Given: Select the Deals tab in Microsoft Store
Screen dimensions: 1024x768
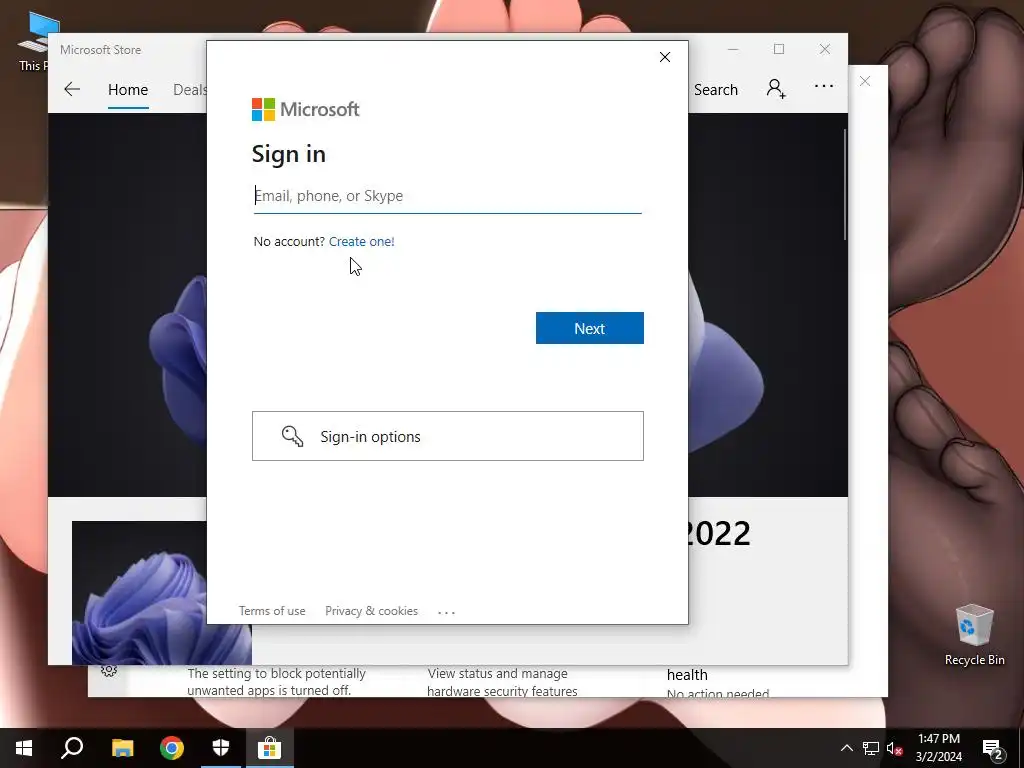Looking at the screenshot, I should [x=189, y=89].
